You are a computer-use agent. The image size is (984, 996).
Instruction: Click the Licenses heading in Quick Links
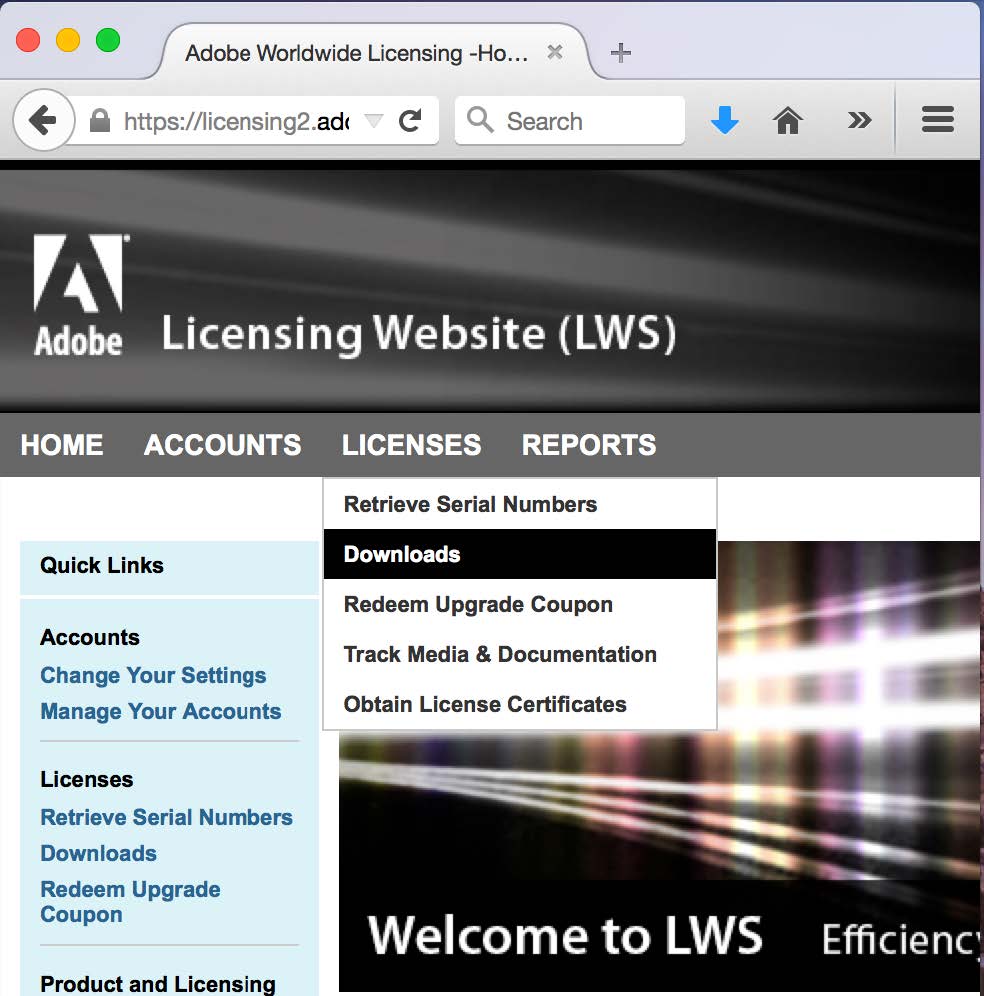pyautogui.click(x=86, y=779)
